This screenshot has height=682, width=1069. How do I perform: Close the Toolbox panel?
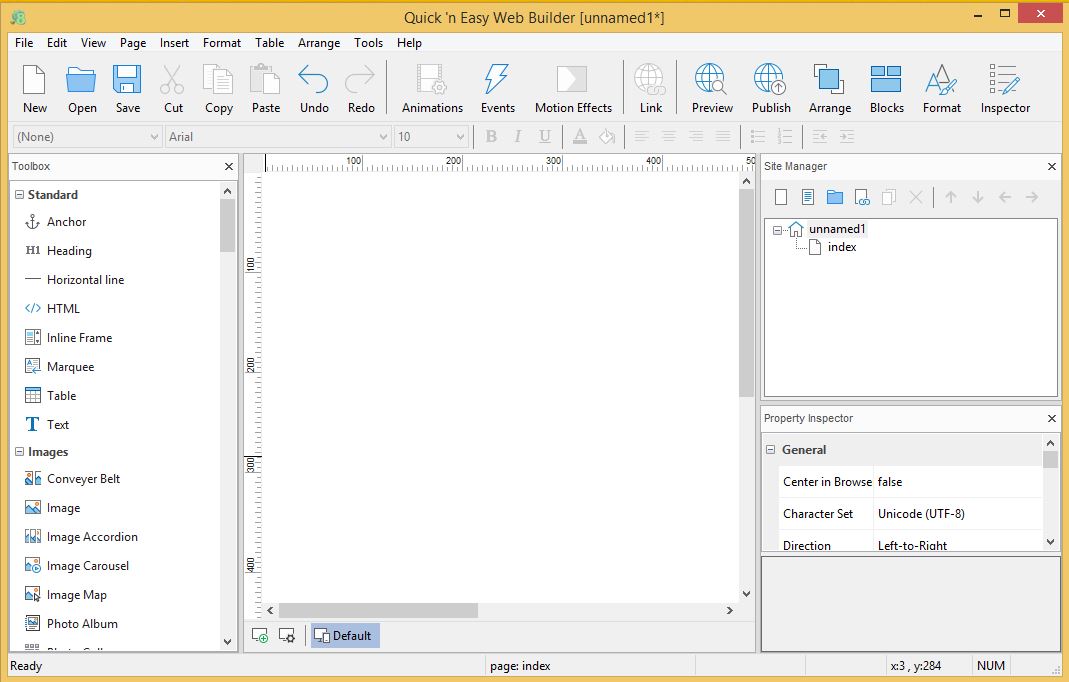click(x=228, y=166)
